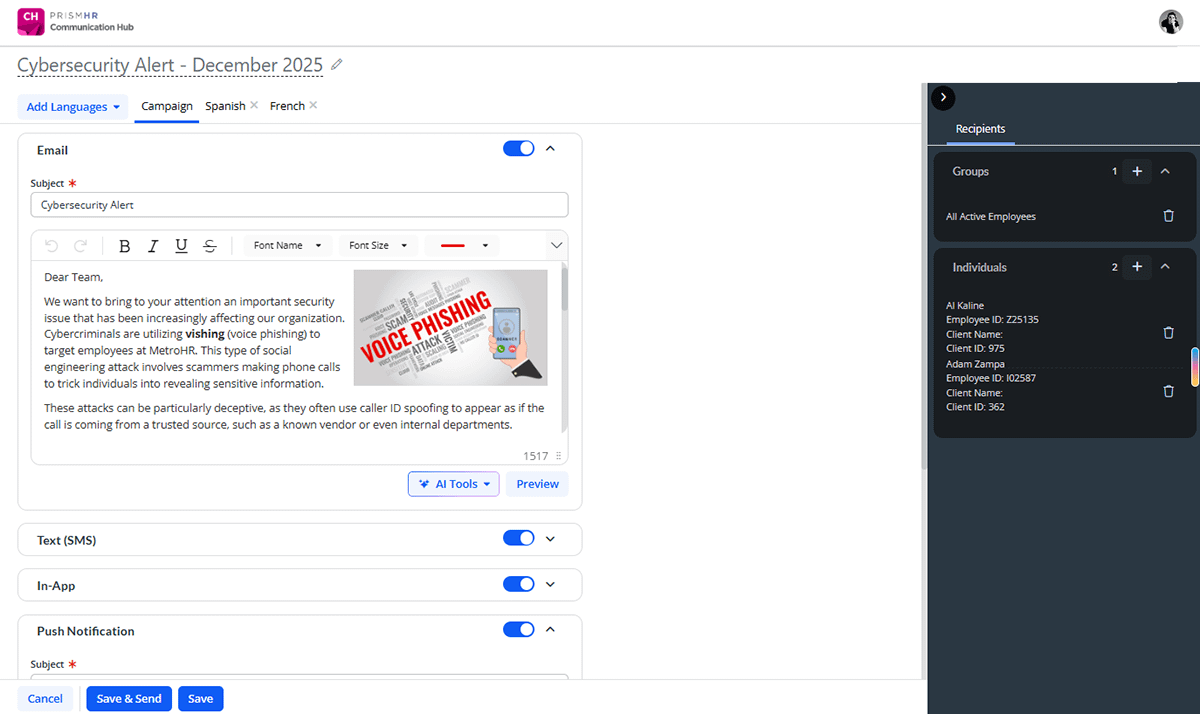The height and width of the screenshot is (714, 1200).
Task: Open the Font Name dropdown
Action: click(287, 246)
